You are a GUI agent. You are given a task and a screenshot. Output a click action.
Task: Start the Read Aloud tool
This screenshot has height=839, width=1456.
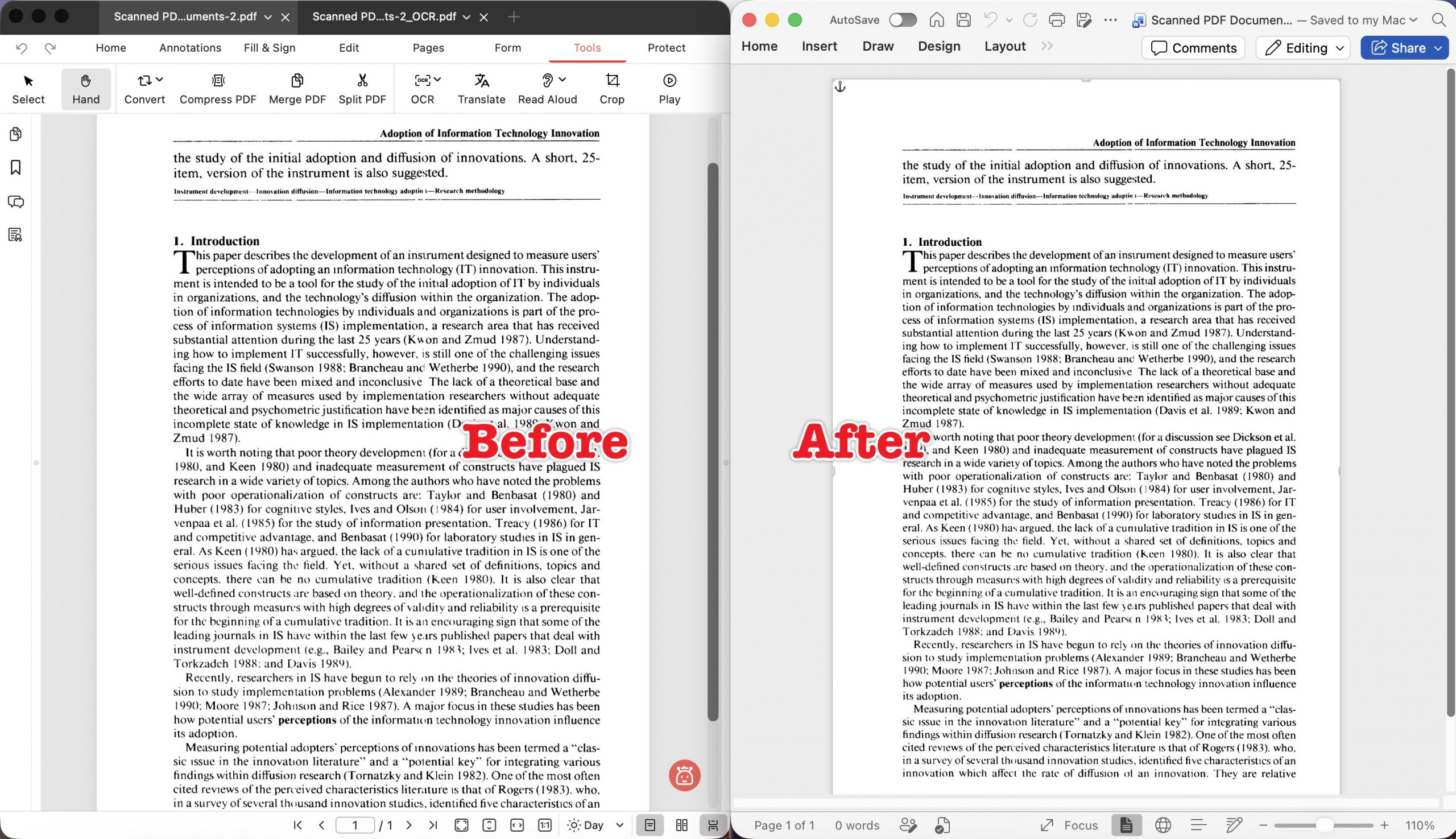(547, 89)
